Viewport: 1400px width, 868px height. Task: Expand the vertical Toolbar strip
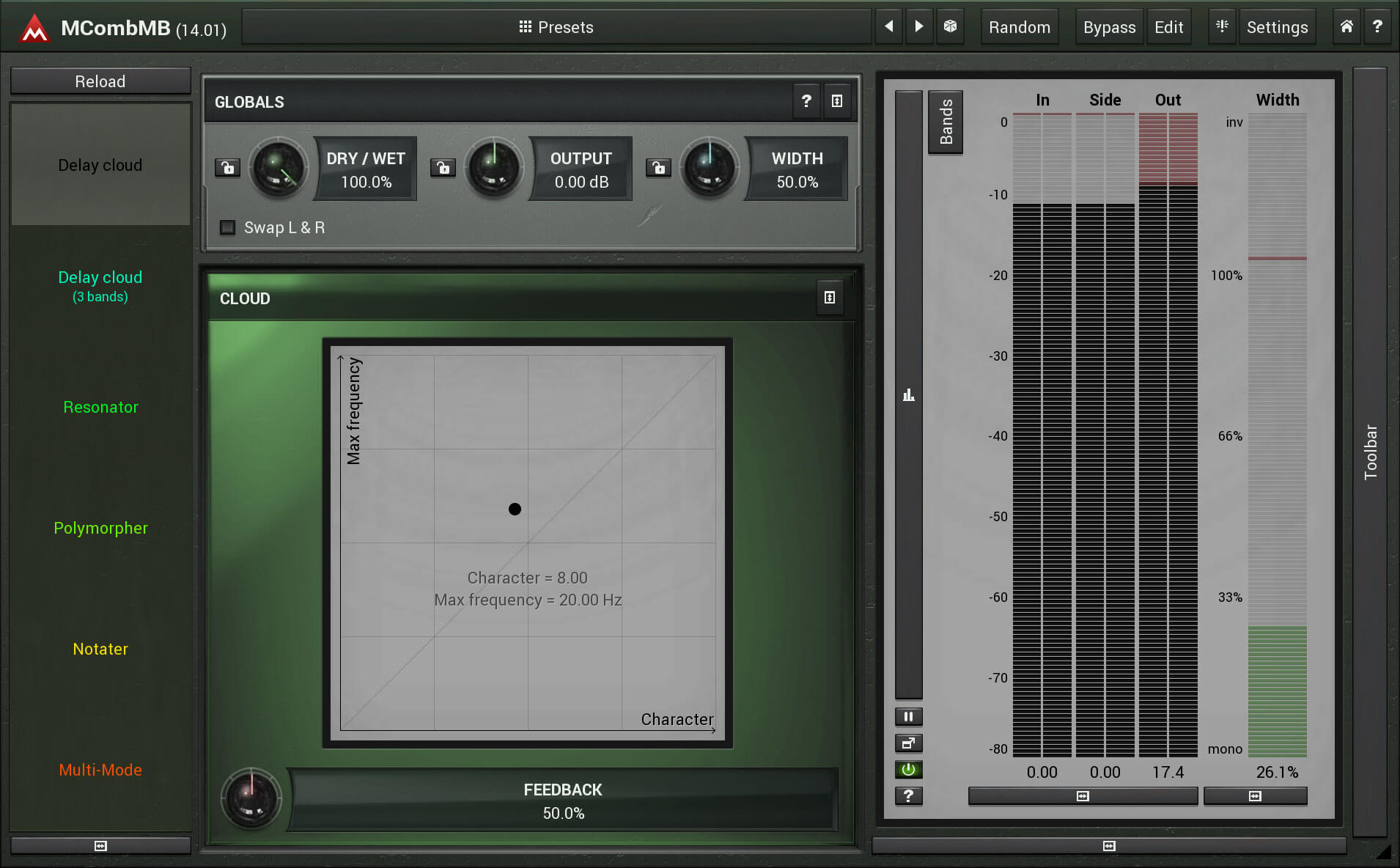[1370, 452]
